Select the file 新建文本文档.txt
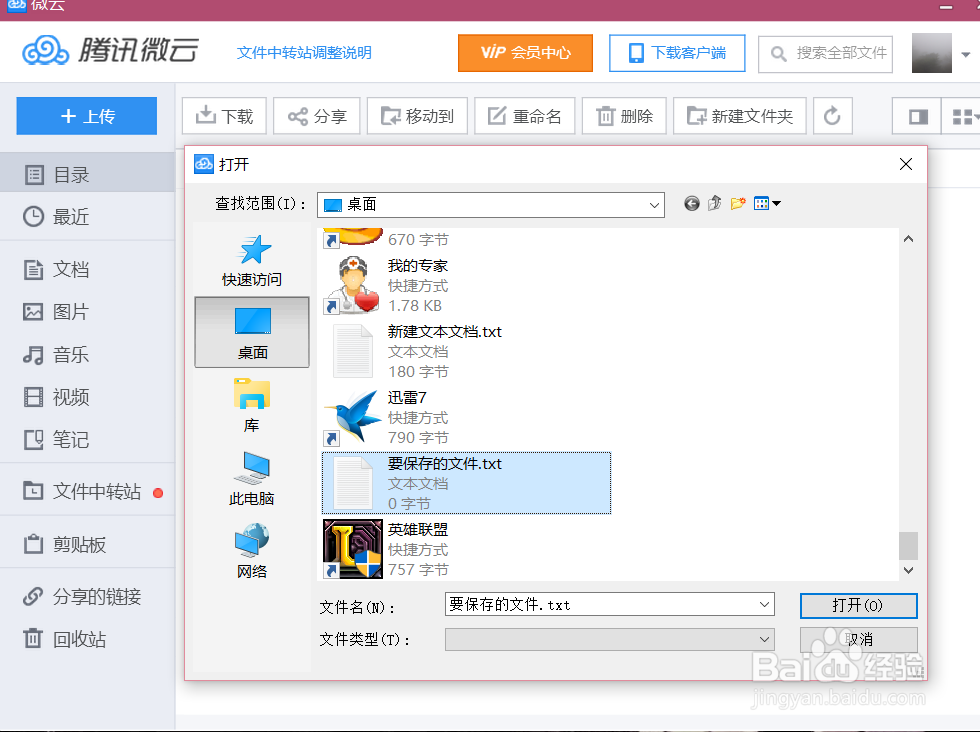 [x=466, y=351]
